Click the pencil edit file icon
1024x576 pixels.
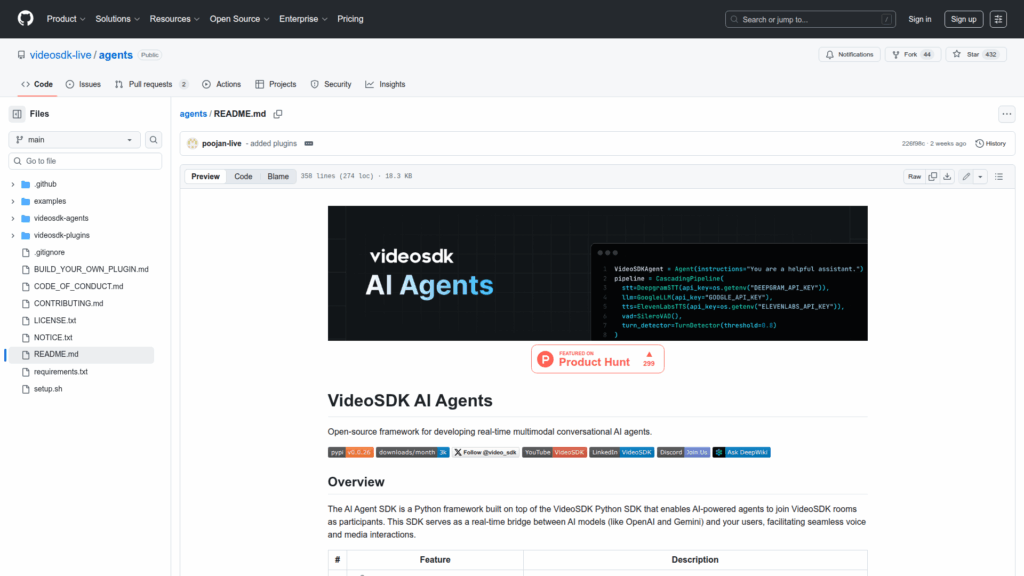pos(966,176)
